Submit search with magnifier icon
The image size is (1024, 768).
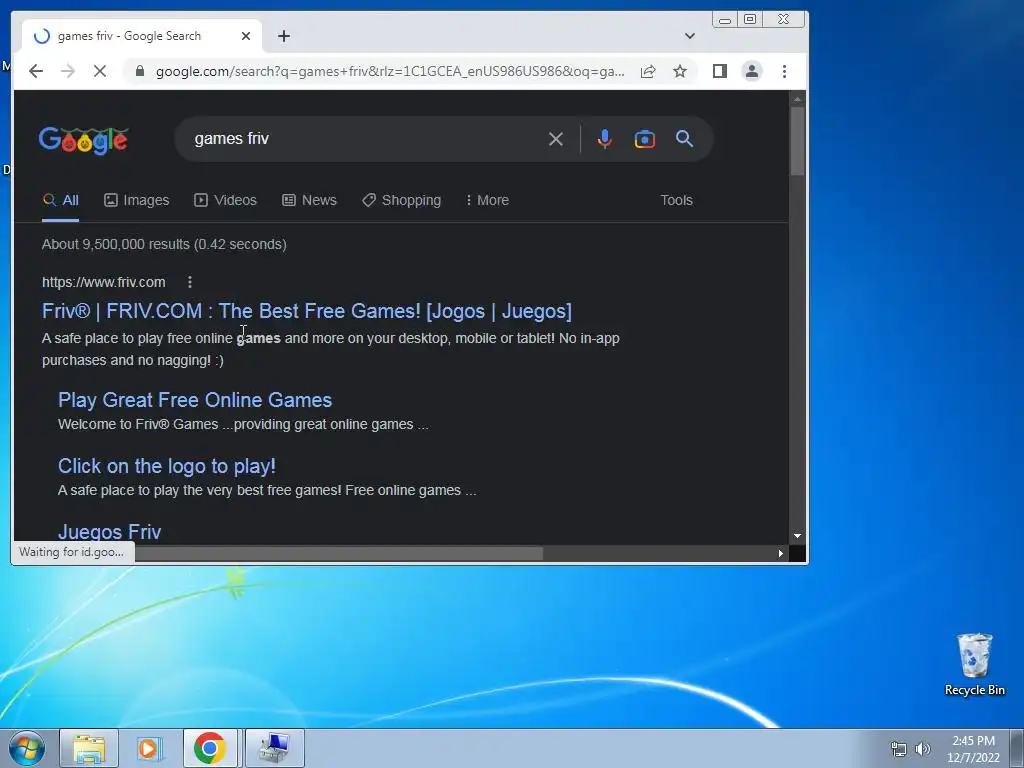coord(684,138)
